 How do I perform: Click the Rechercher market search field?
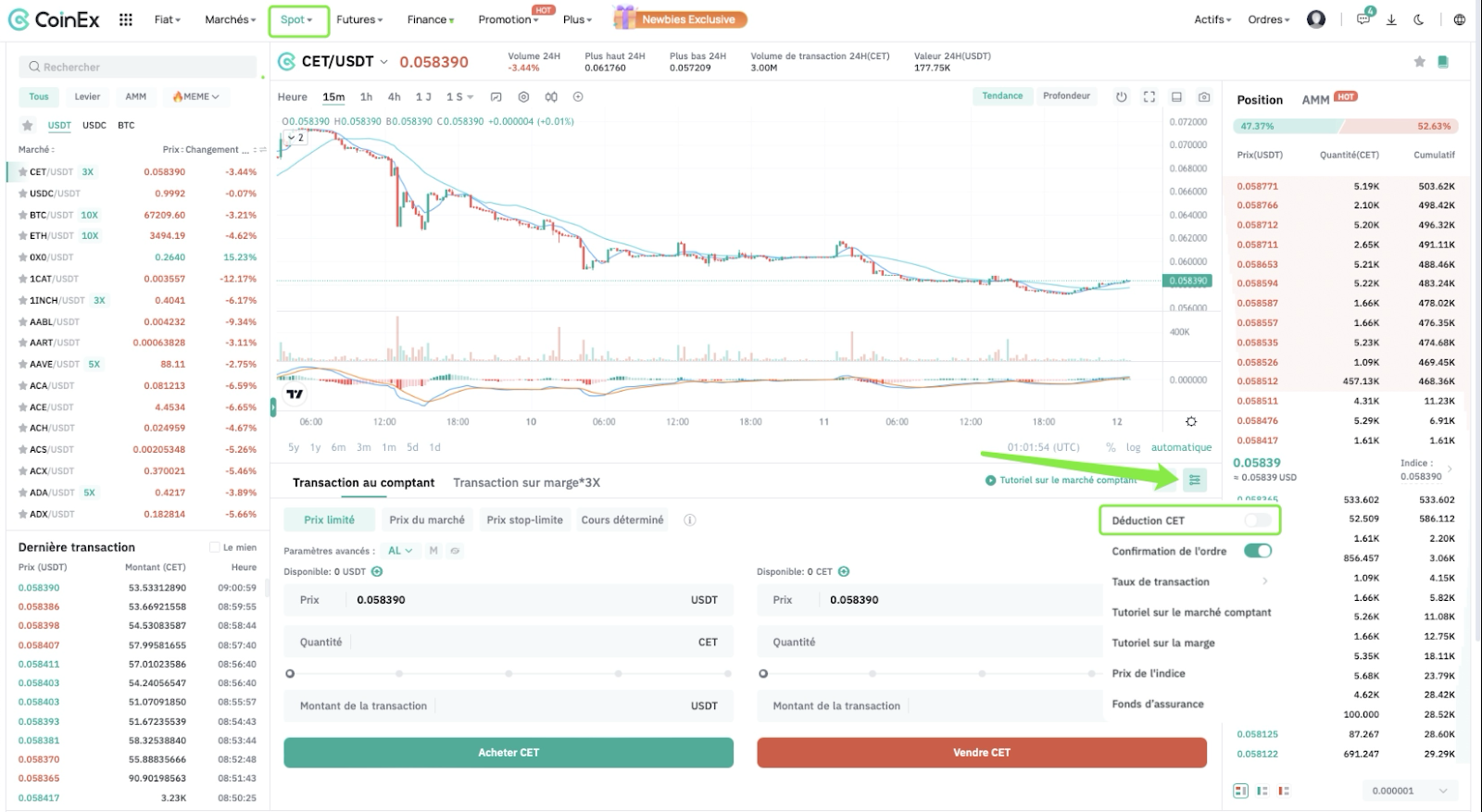138,67
